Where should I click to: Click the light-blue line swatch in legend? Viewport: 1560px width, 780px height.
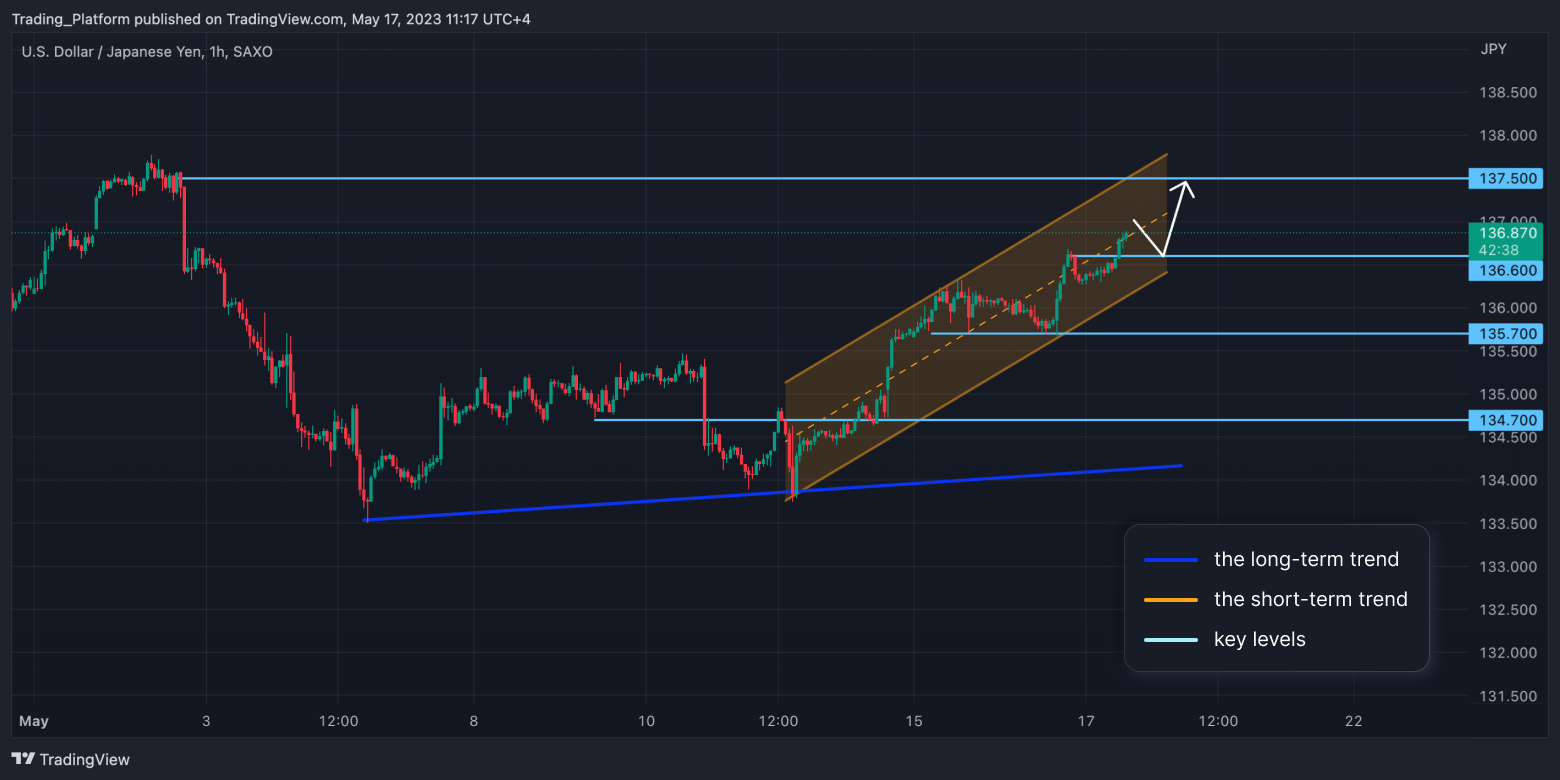pyautogui.click(x=1171, y=640)
